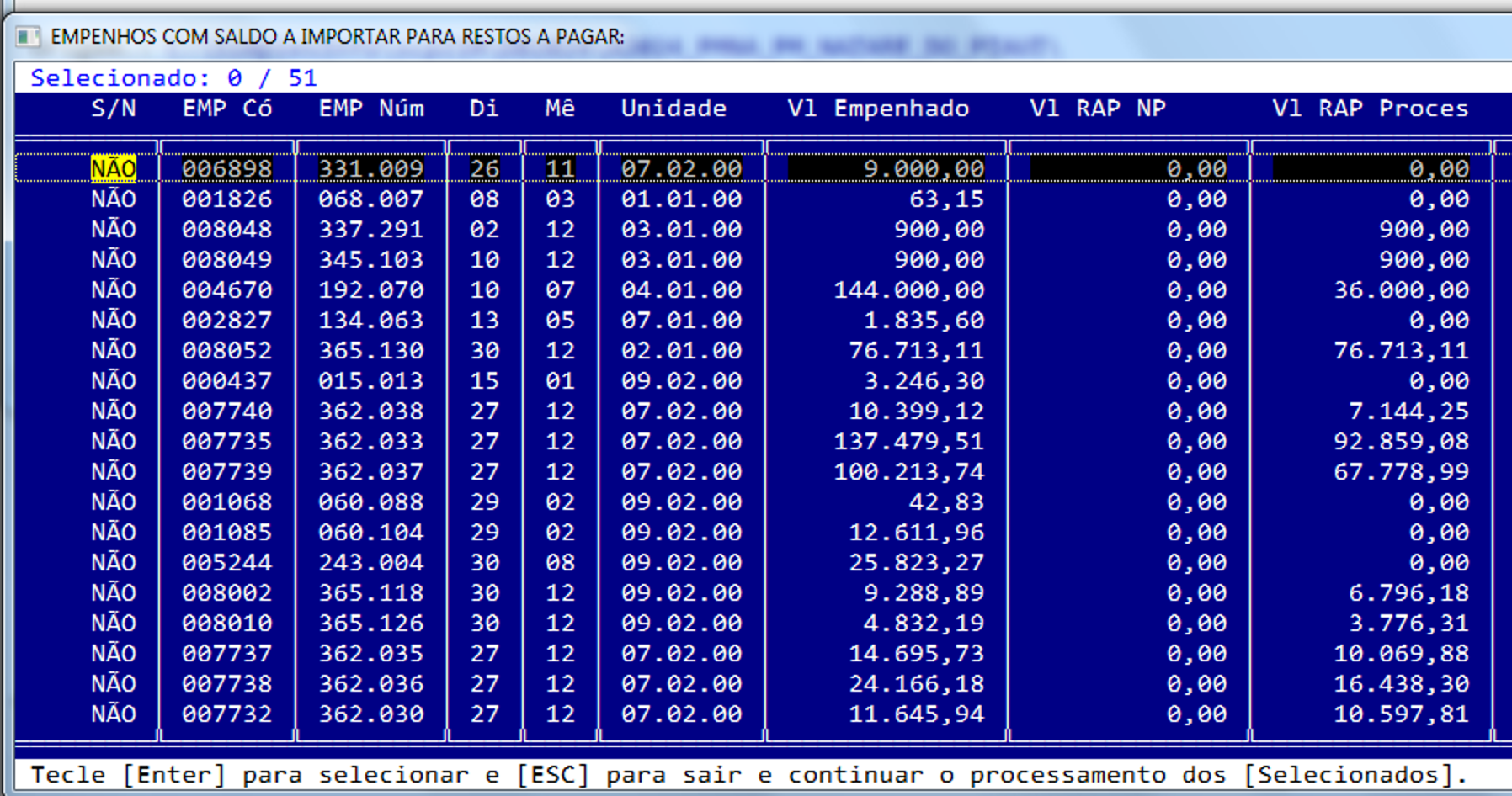Click the EMP Có column header
The image size is (1512, 796).
227,109
